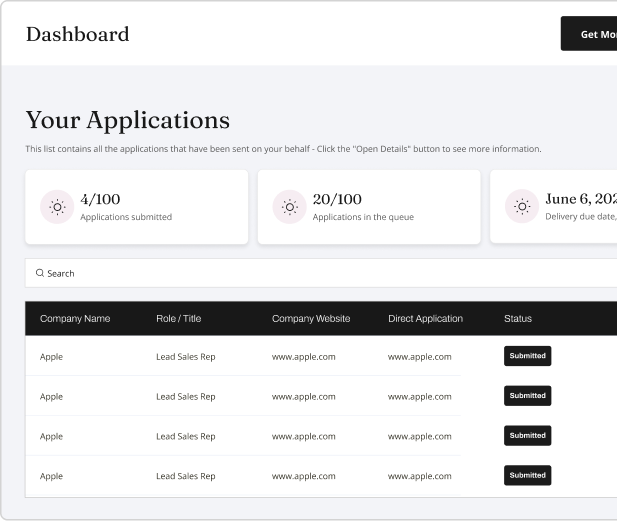Screen dimensions: 617x521
Task: Click the June 6 delivery due date value
Action: 581,199
